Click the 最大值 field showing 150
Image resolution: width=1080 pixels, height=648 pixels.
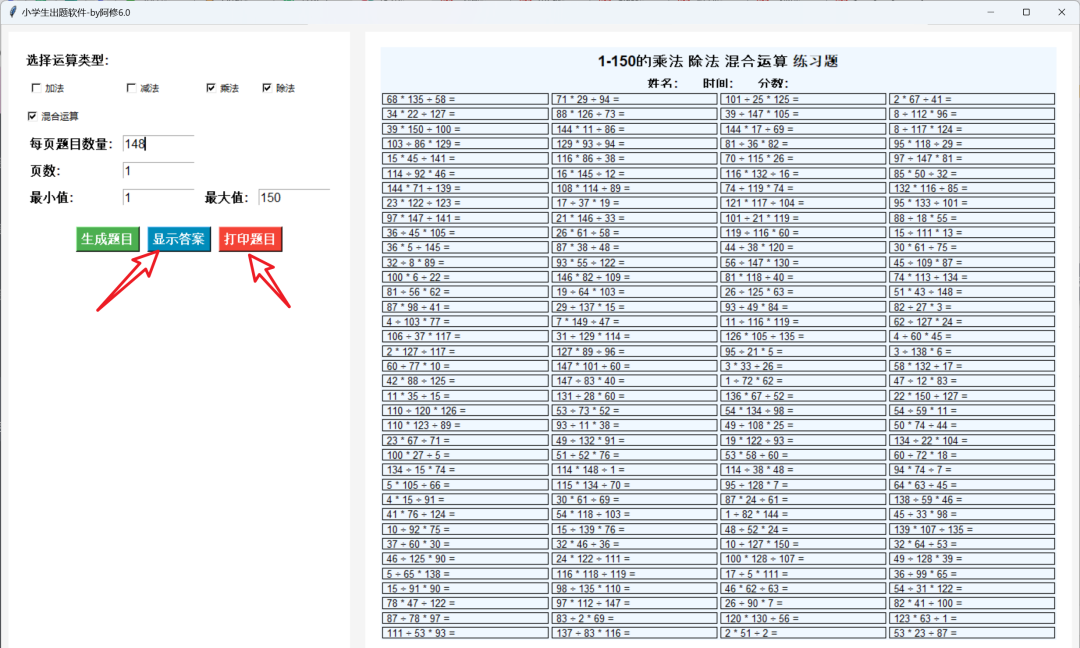[293, 198]
